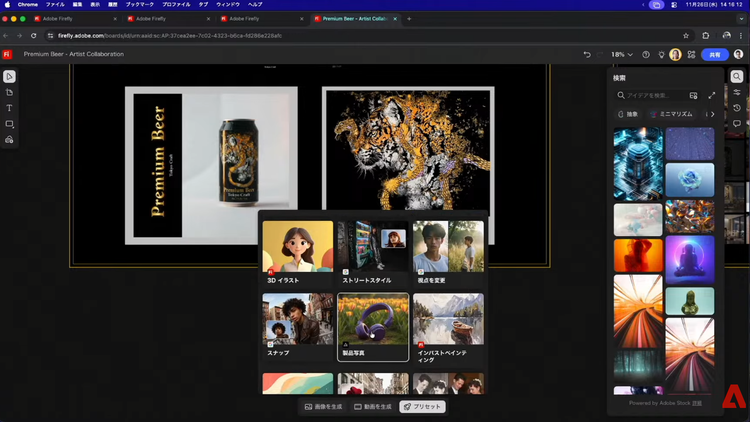The height and width of the screenshot is (422, 750).
Task: Select the ミニマリズム filter chip
Action: click(x=674, y=115)
